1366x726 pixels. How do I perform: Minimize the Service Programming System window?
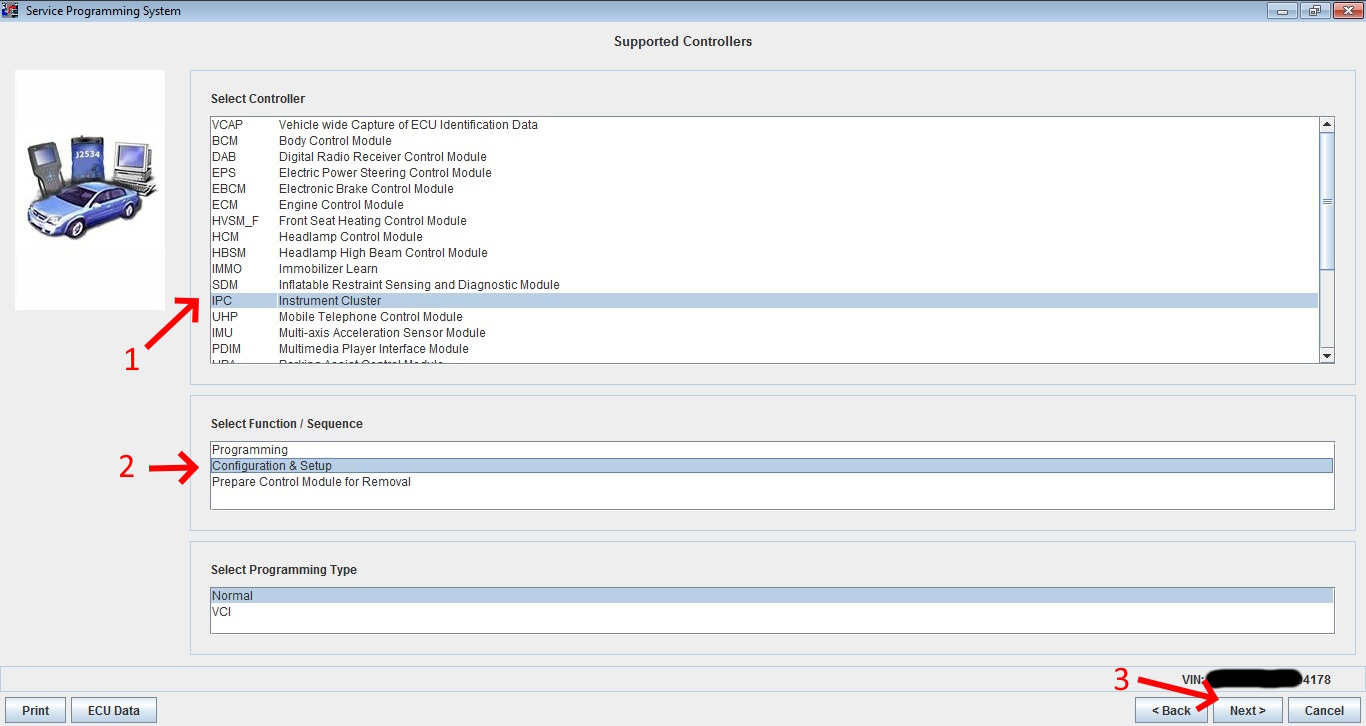tap(1282, 10)
